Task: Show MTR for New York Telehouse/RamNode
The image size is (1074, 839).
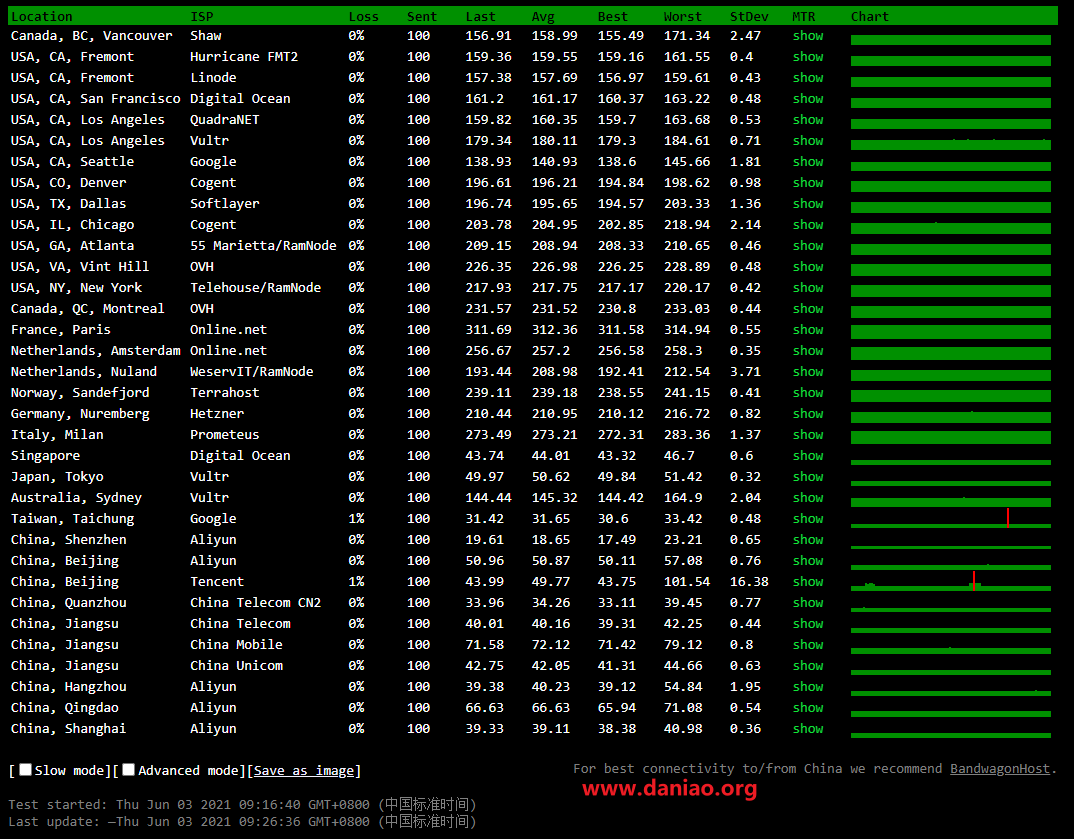Action: click(808, 288)
